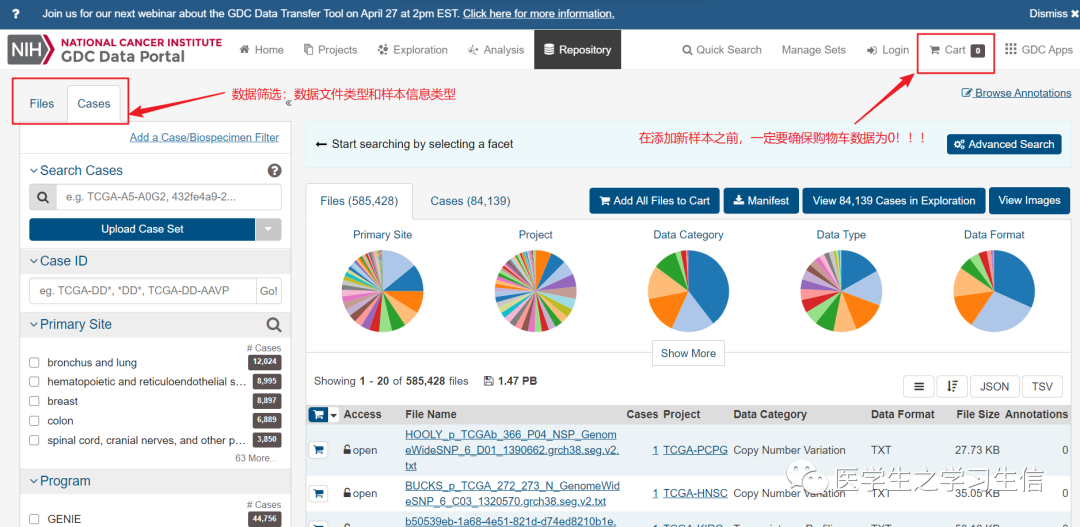Click the Primary Site pie chart
1080x527 pixels.
[382, 291]
